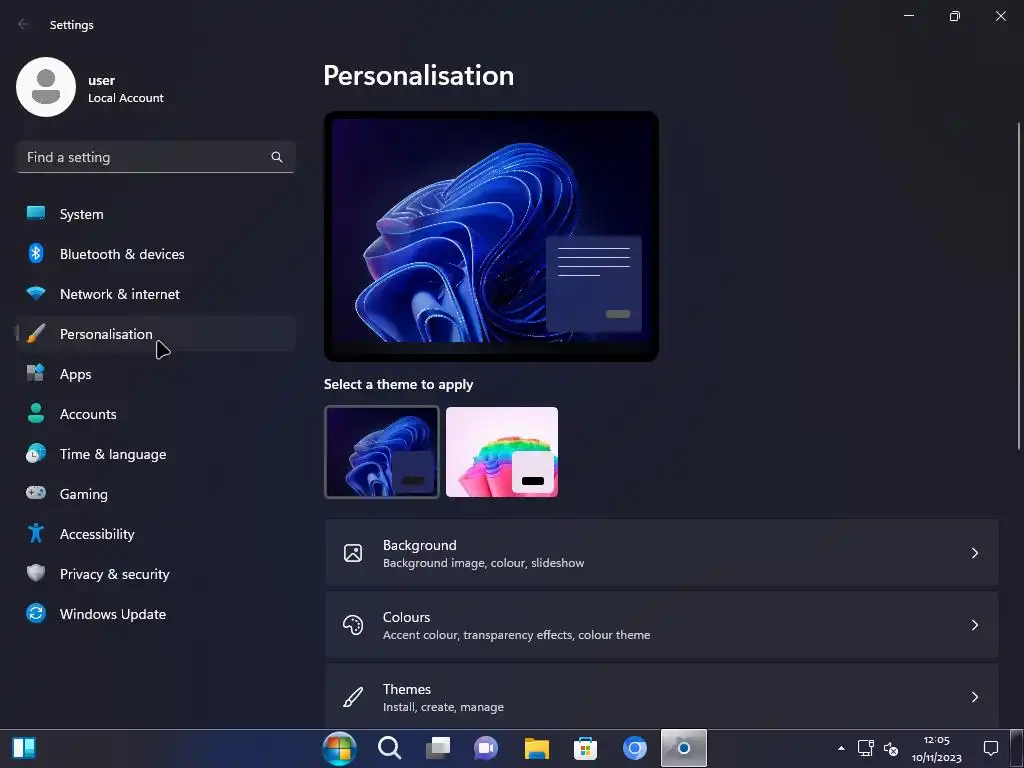Select the Apps category

155,374
